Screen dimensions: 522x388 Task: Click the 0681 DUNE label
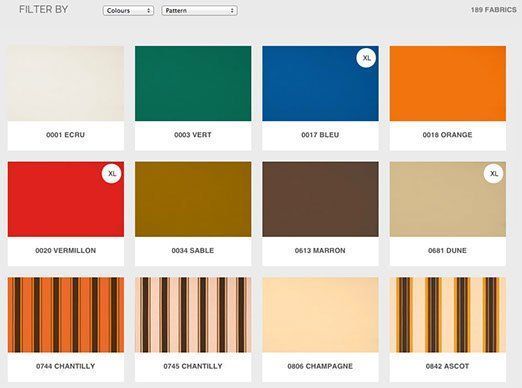[x=447, y=251]
